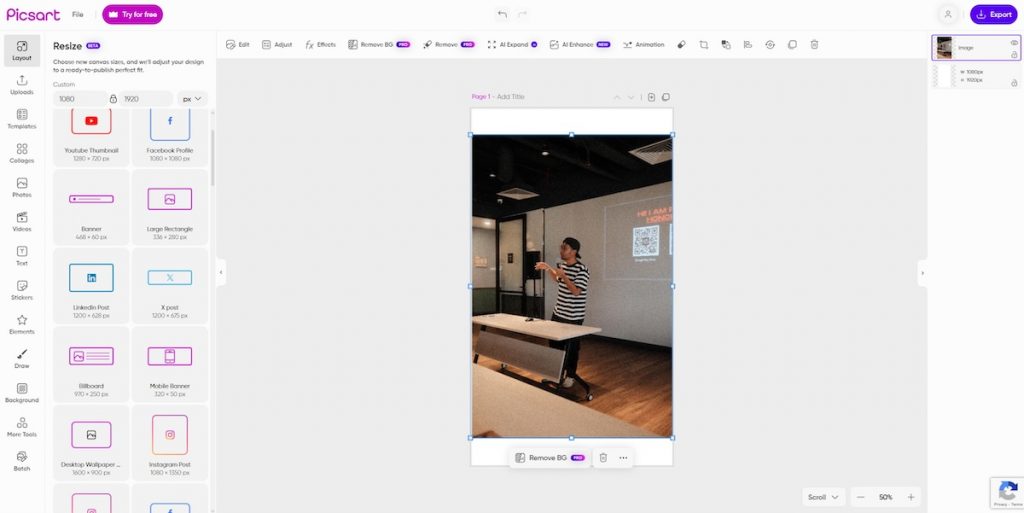The width and height of the screenshot is (1024, 513).
Task: Select the Crop tool in top toolbar
Action: [x=703, y=44]
